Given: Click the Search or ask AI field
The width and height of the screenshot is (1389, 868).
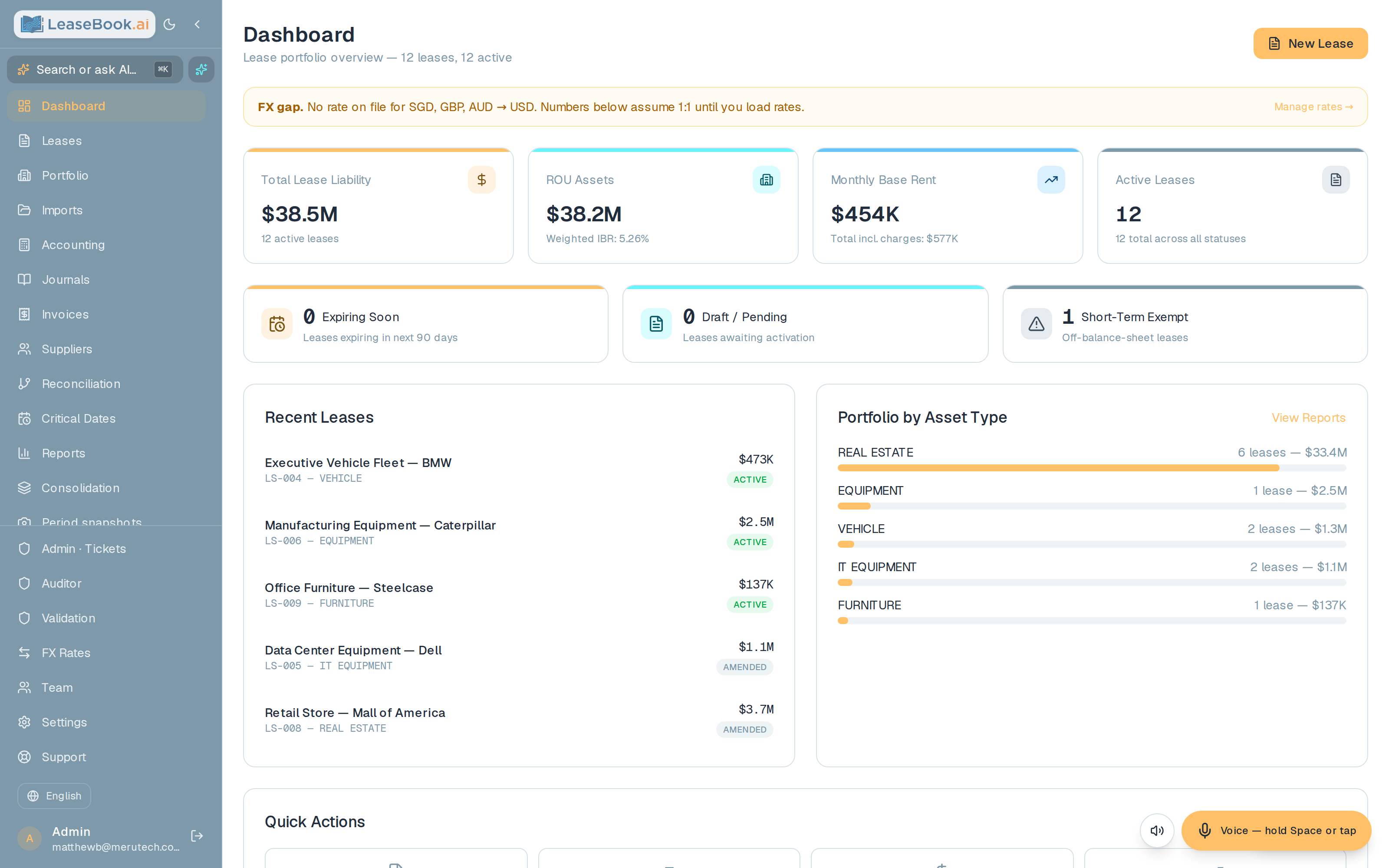Looking at the screenshot, I should pyautogui.click(x=95, y=69).
